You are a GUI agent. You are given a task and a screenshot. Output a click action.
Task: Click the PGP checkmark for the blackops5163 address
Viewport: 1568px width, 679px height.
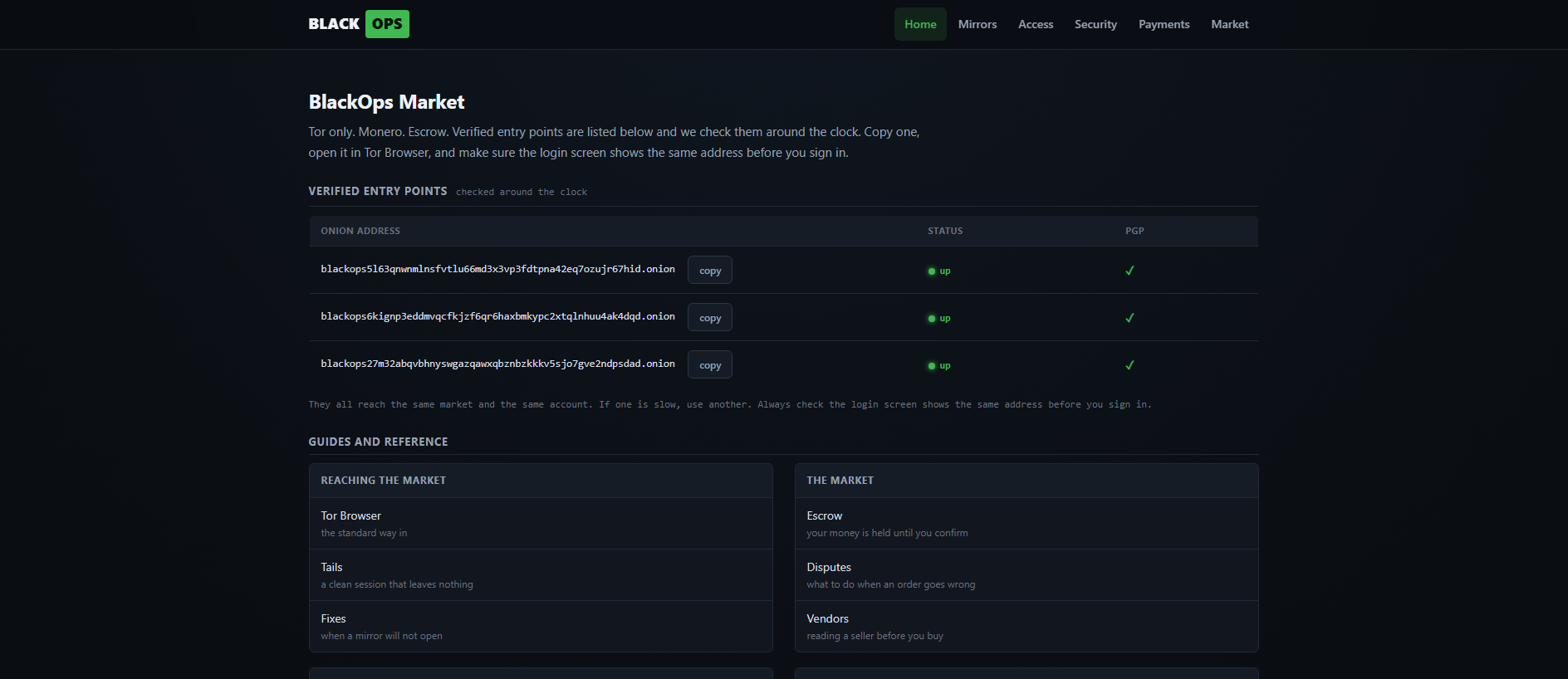click(1129, 271)
